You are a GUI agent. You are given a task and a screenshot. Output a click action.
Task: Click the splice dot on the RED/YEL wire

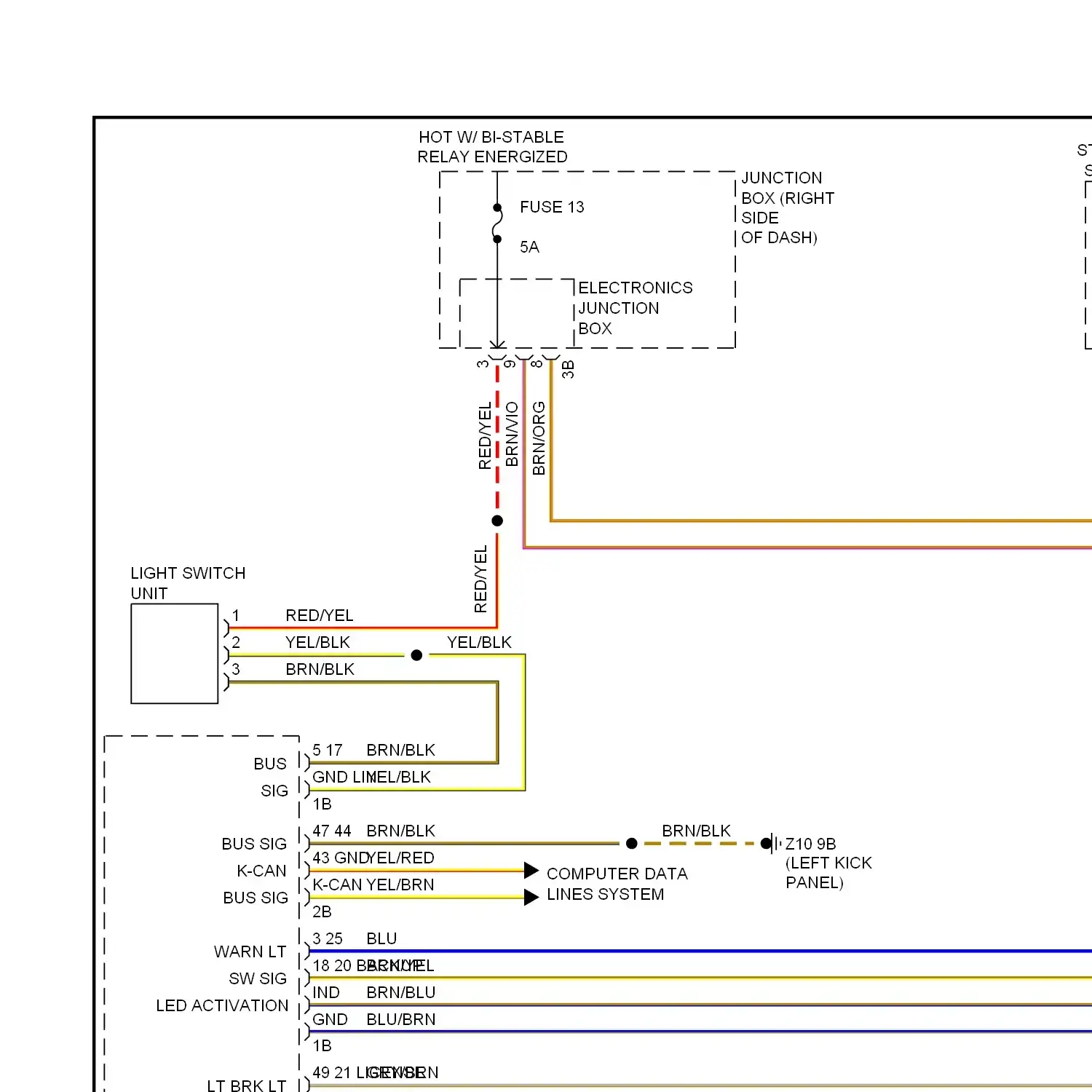coord(497,521)
